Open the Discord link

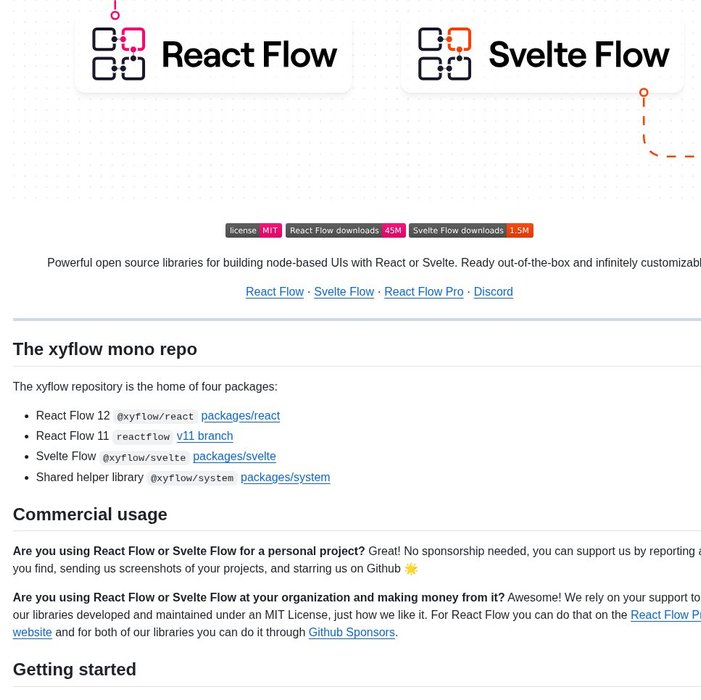[x=493, y=292]
